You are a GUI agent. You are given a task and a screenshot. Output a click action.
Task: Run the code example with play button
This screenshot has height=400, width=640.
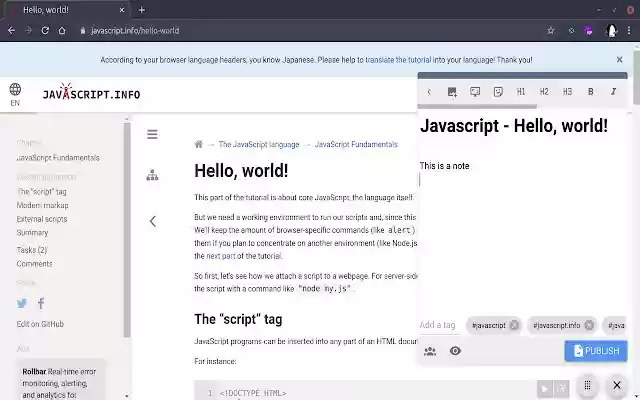point(544,389)
